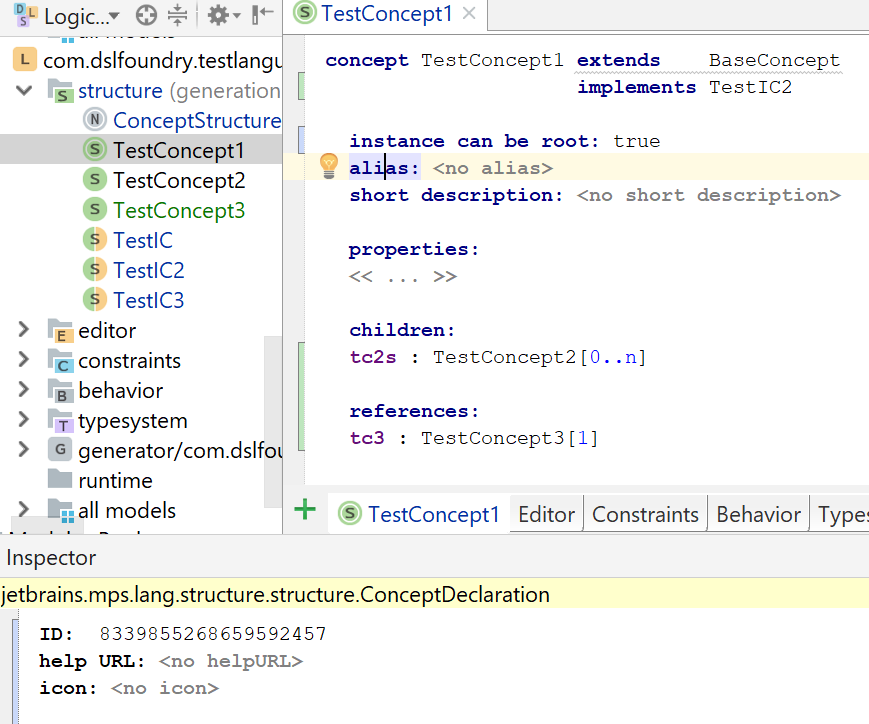Expand the behavior aspect folder
Screen dimensions: 869x724
24,391
